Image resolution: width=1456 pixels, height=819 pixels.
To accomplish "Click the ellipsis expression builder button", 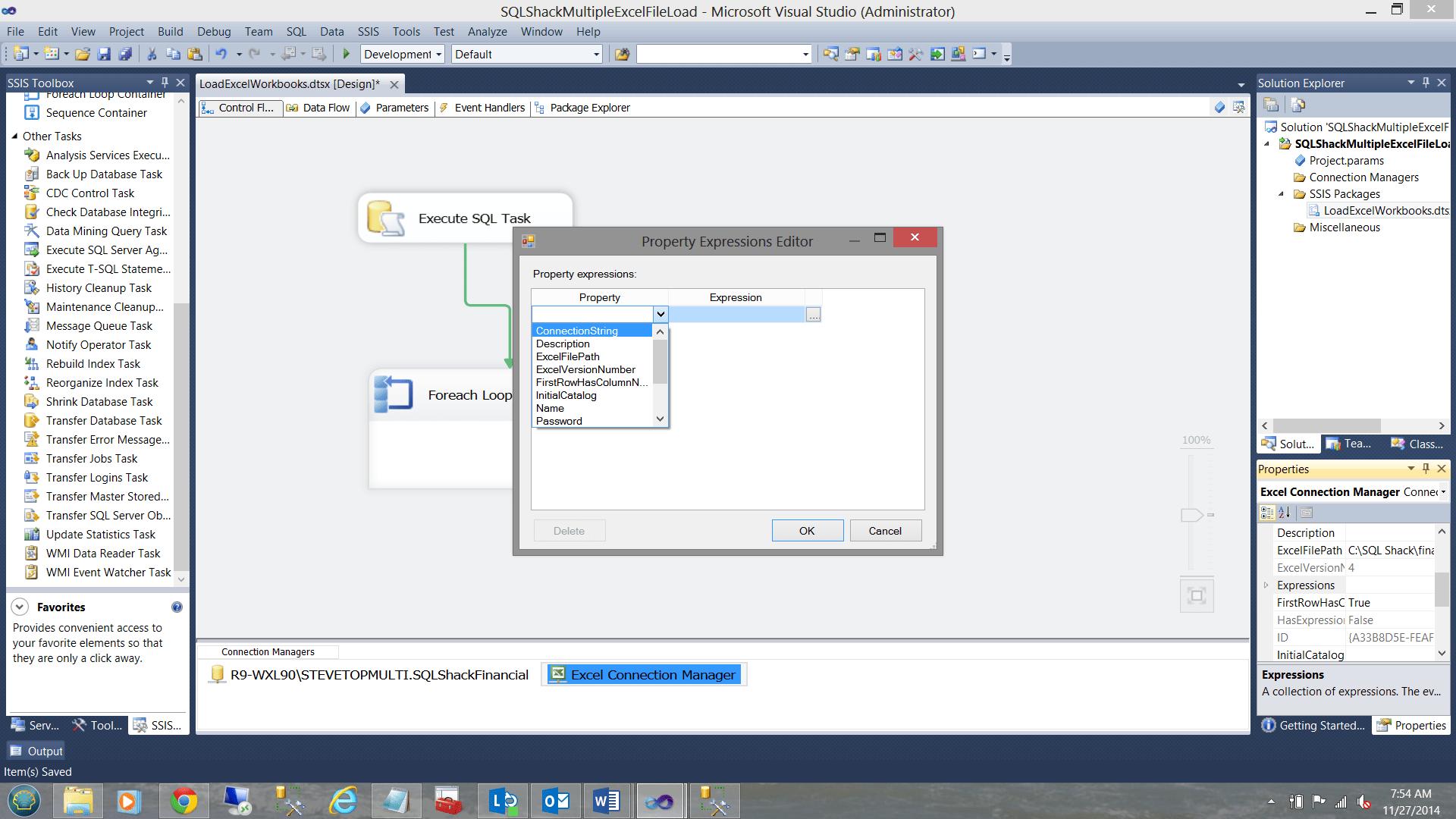I will tap(813, 313).
